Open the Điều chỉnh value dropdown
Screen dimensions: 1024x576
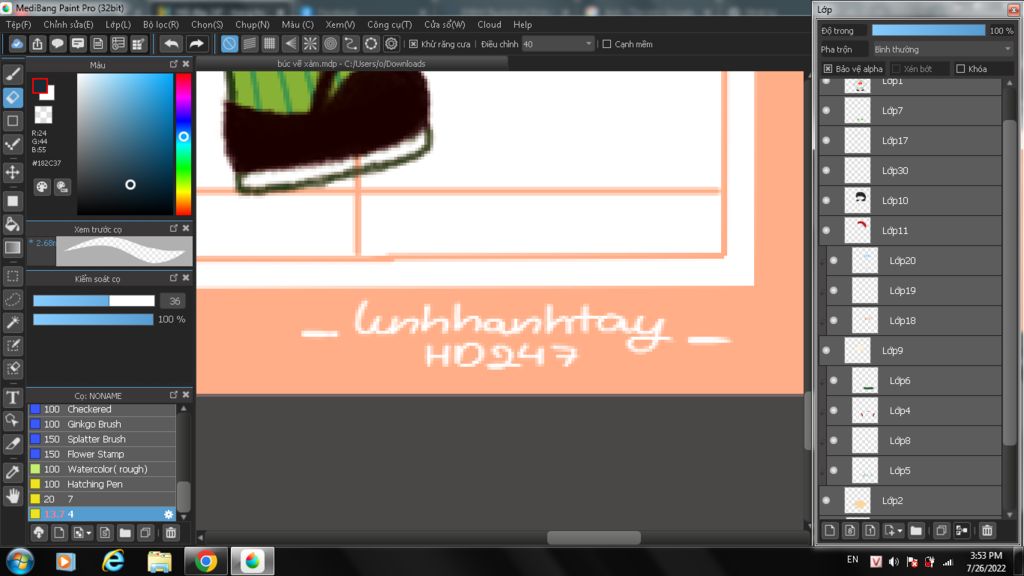click(x=558, y=44)
